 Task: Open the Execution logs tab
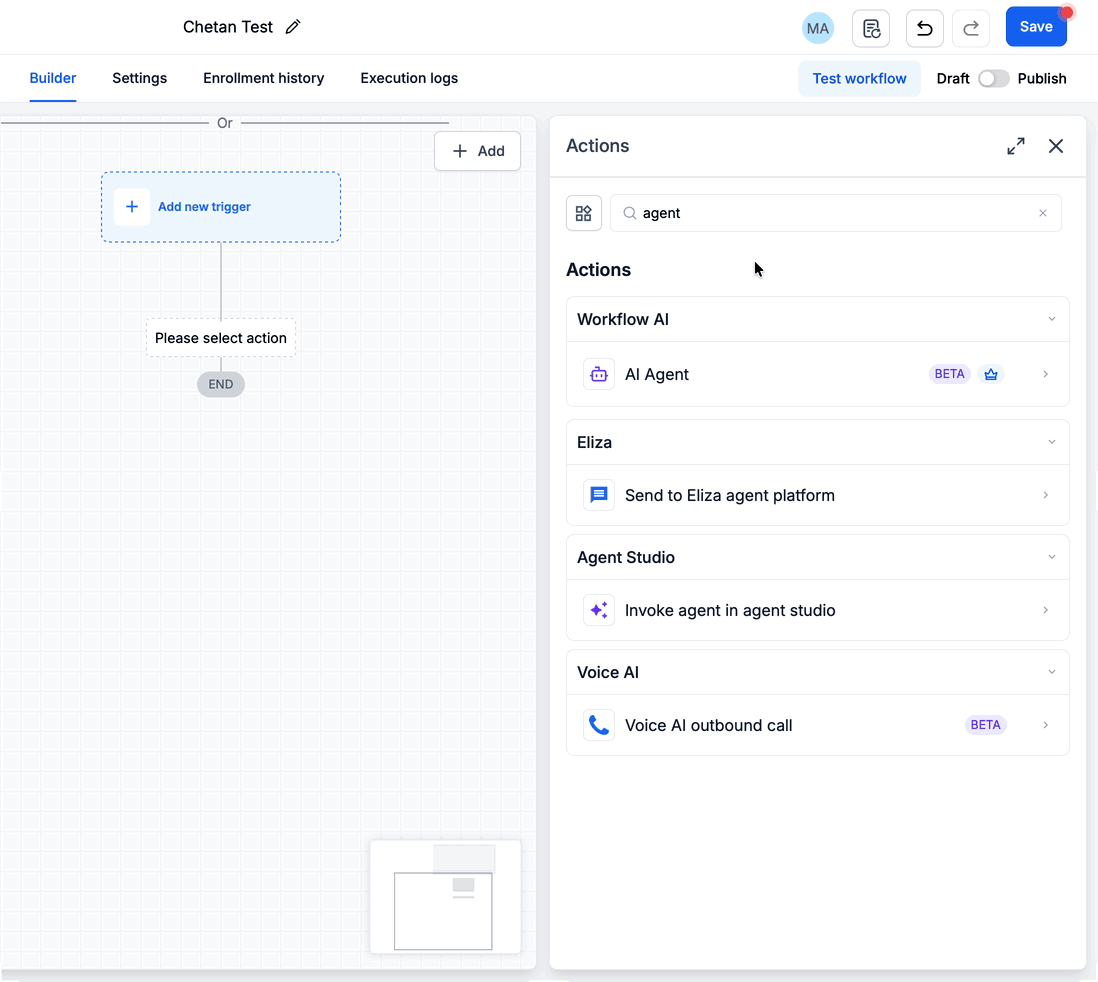409,78
